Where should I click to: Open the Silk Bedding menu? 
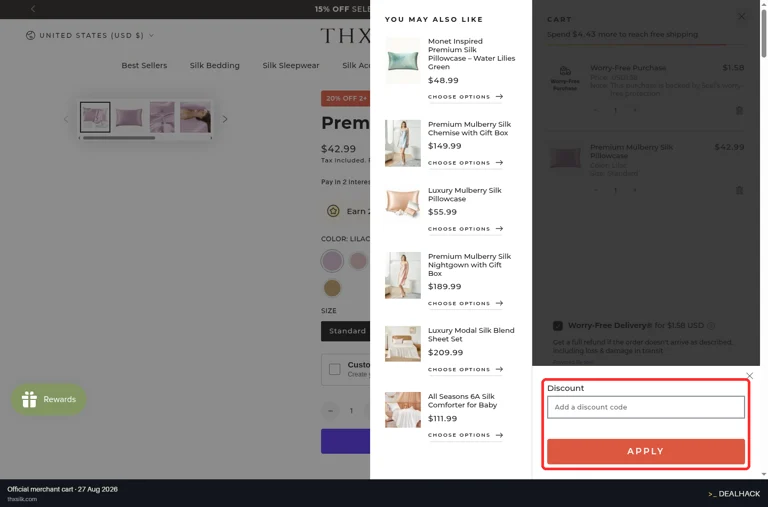215,65
